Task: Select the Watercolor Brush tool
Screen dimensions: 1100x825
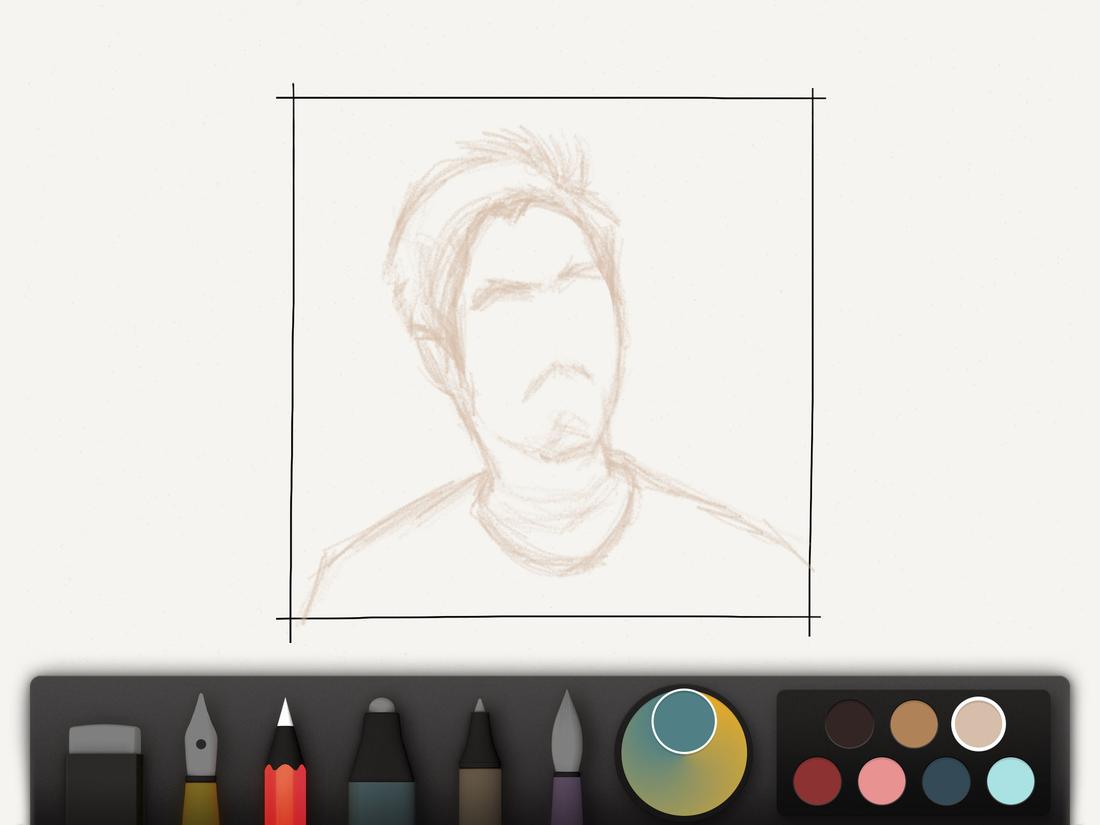Action: pyautogui.click(x=567, y=770)
